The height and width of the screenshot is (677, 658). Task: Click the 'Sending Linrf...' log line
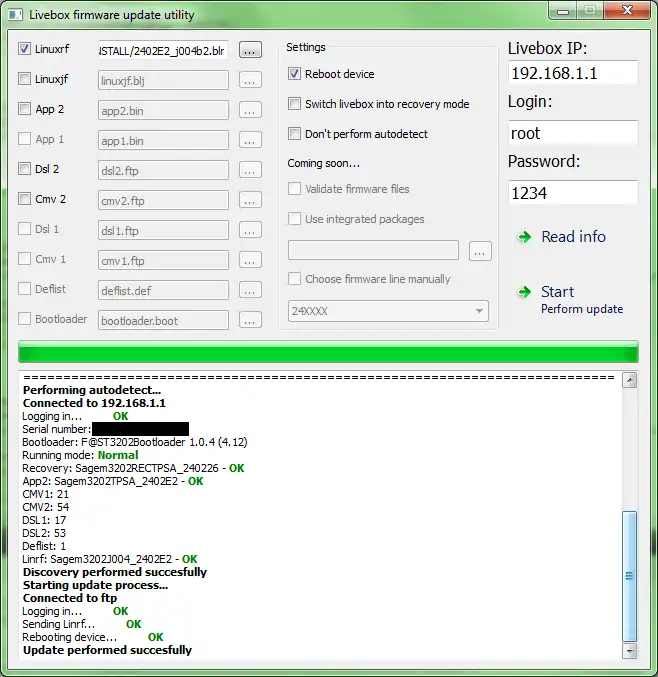coord(82,624)
